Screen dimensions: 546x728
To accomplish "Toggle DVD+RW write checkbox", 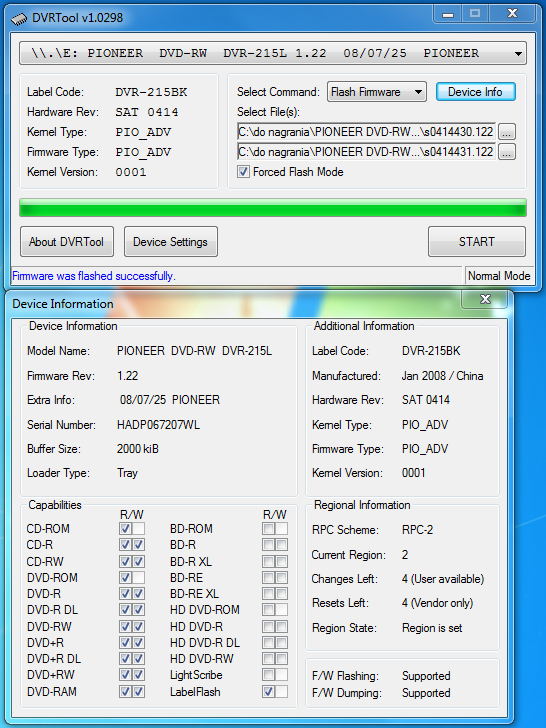I will pyautogui.click(x=138, y=675).
